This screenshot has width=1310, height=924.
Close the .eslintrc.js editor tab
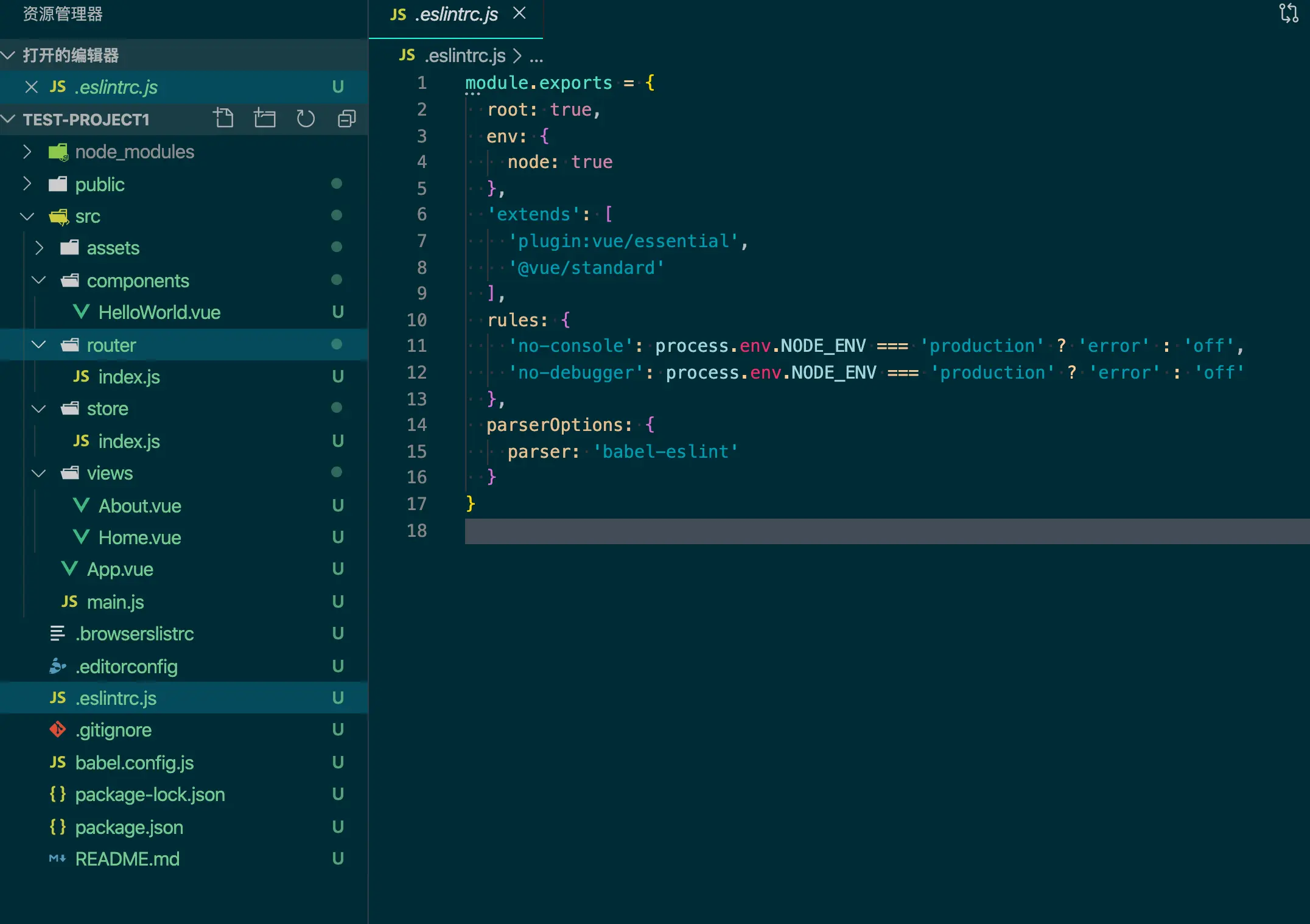coord(519,13)
